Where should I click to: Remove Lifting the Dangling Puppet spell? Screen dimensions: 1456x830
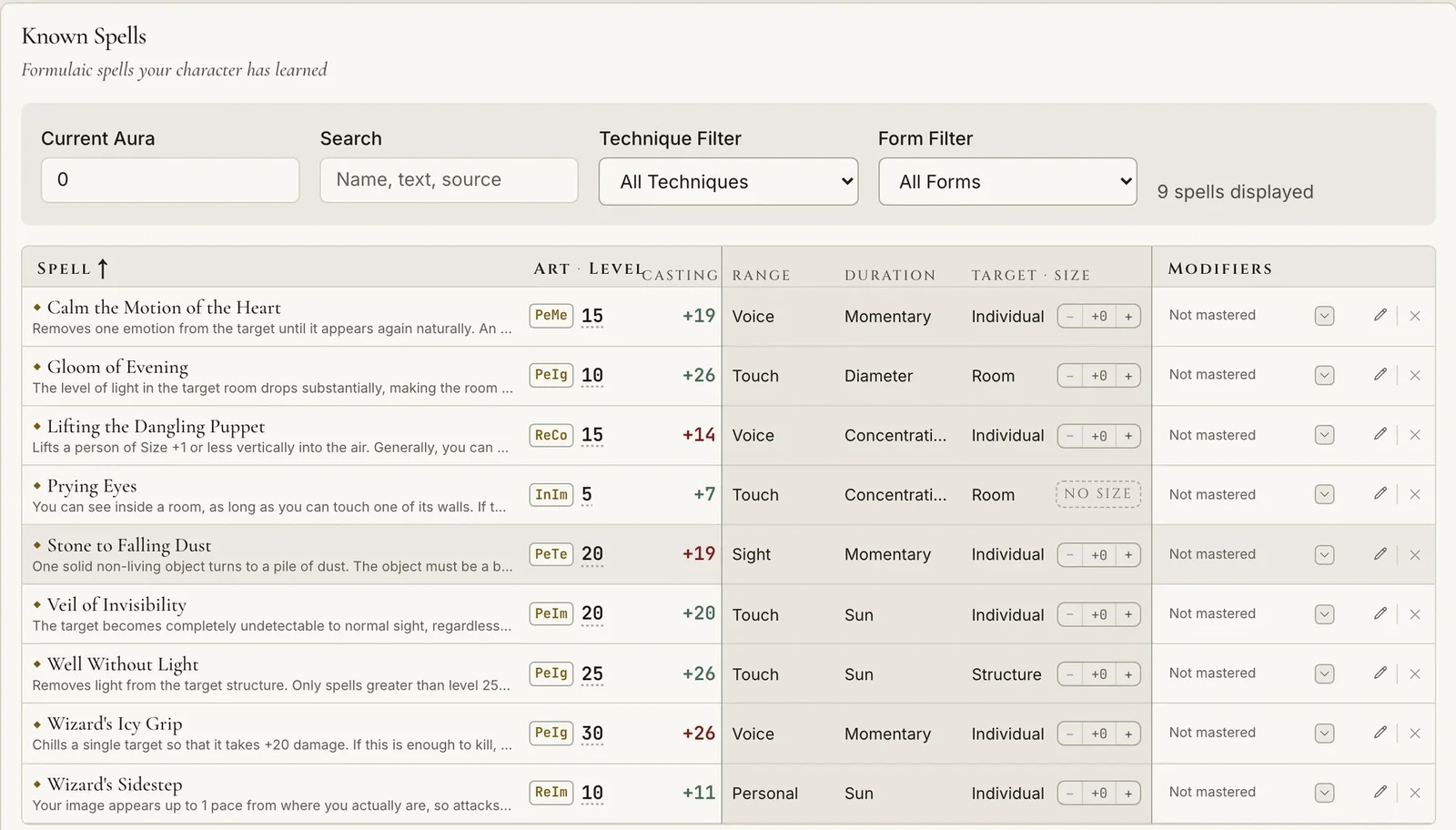click(x=1415, y=435)
